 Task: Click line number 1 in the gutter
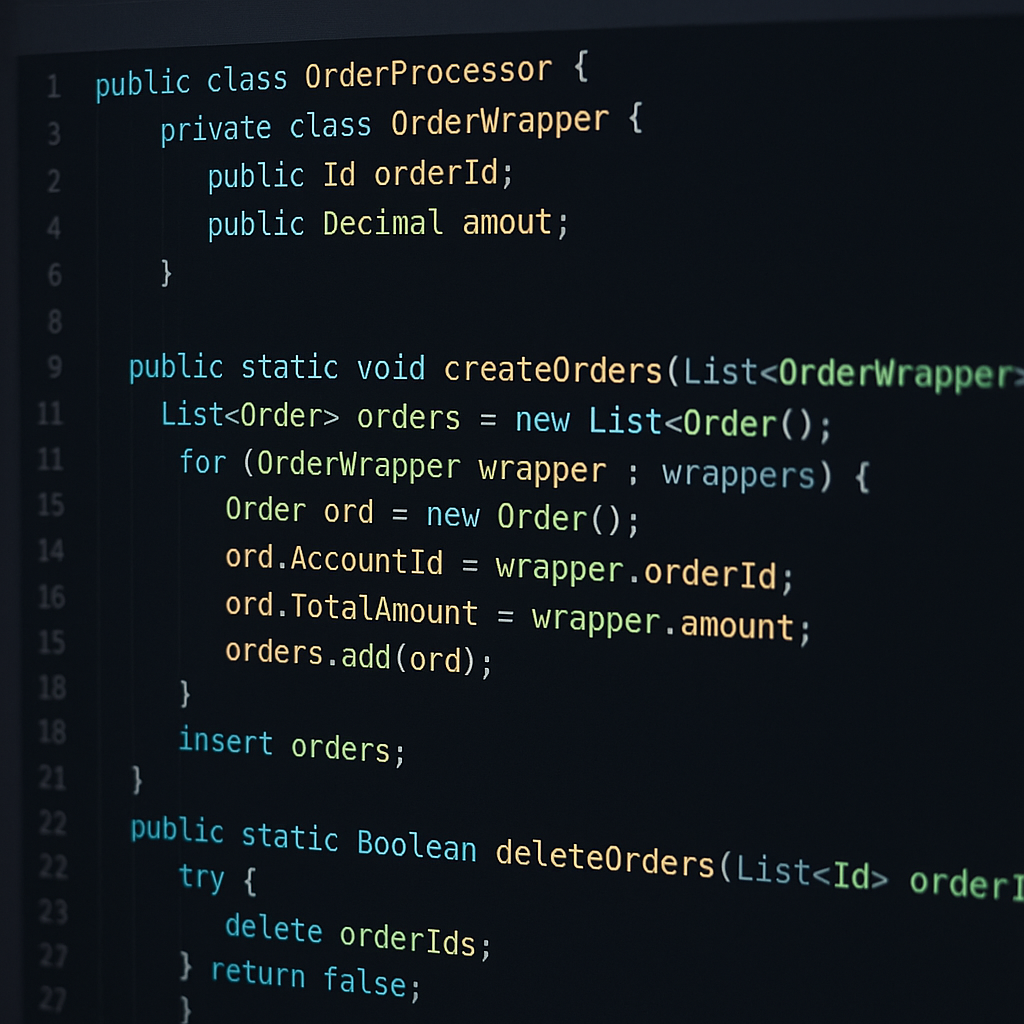(x=54, y=87)
